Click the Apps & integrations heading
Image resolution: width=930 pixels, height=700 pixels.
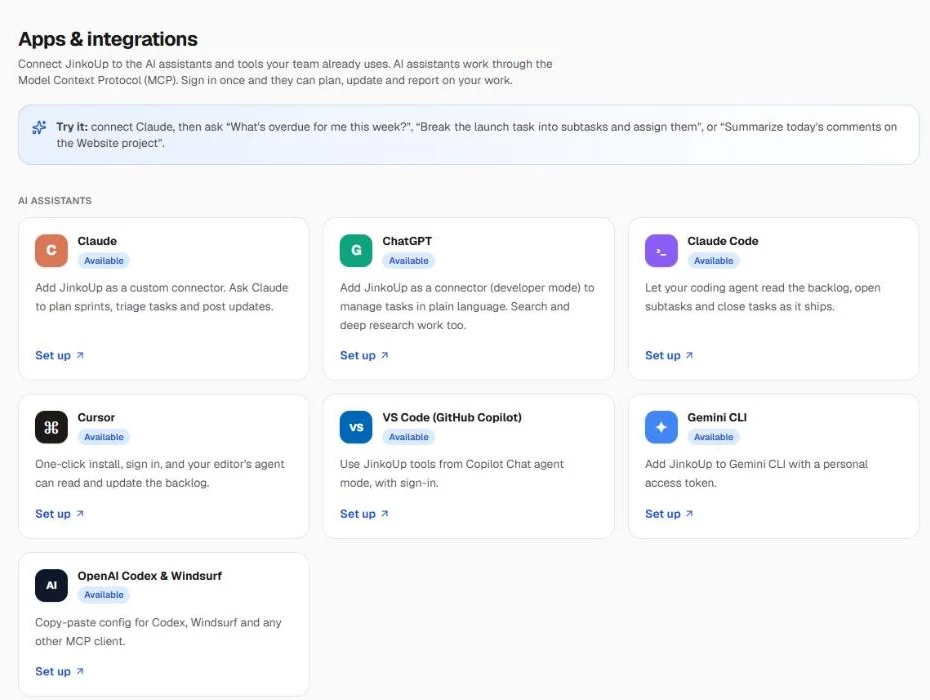(108, 39)
